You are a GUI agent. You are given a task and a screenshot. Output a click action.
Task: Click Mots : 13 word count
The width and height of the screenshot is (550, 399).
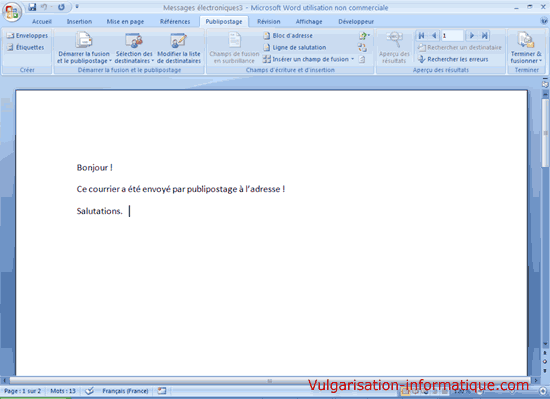pos(63,391)
